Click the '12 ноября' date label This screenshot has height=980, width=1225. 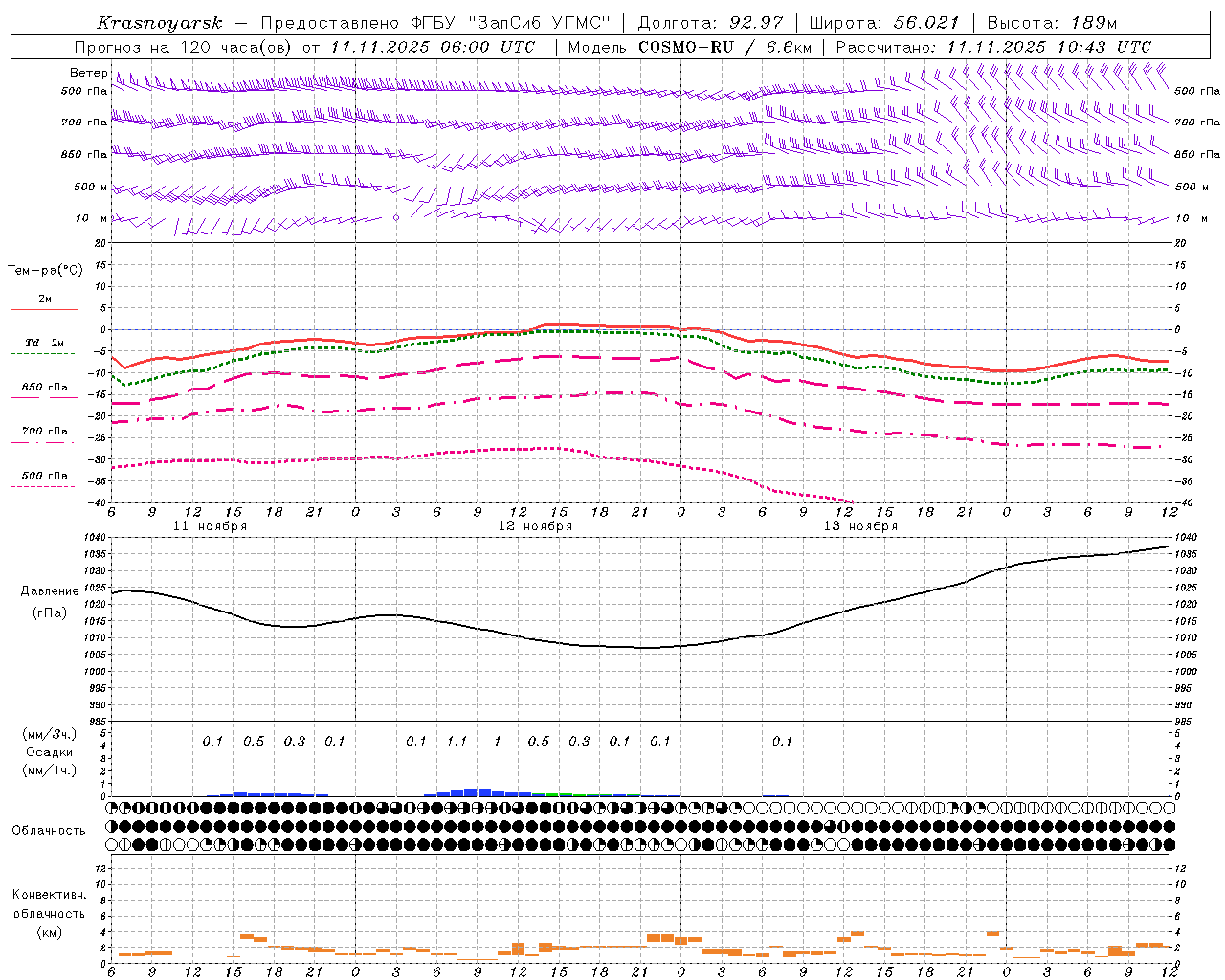pos(535,526)
